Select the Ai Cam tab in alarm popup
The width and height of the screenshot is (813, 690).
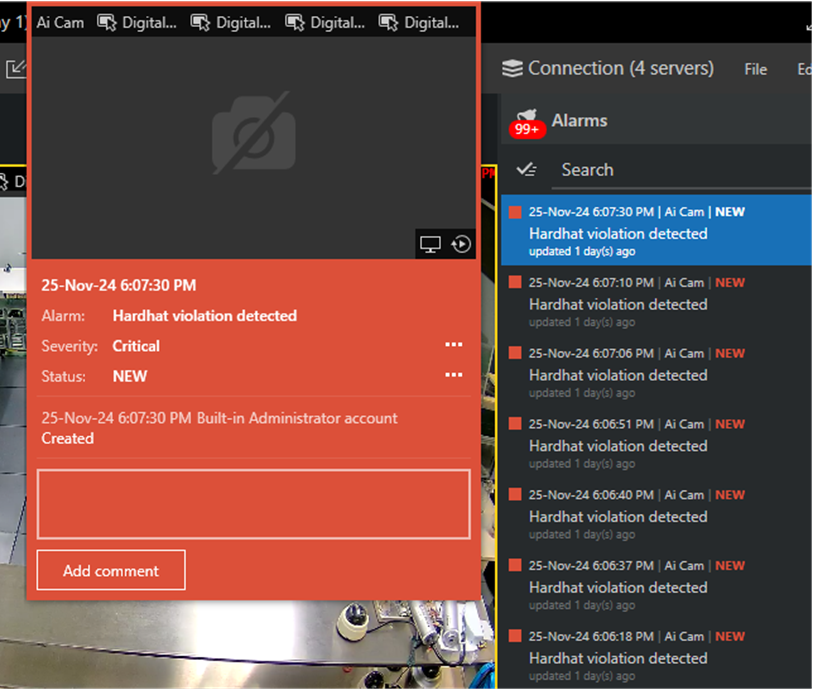click(x=60, y=22)
